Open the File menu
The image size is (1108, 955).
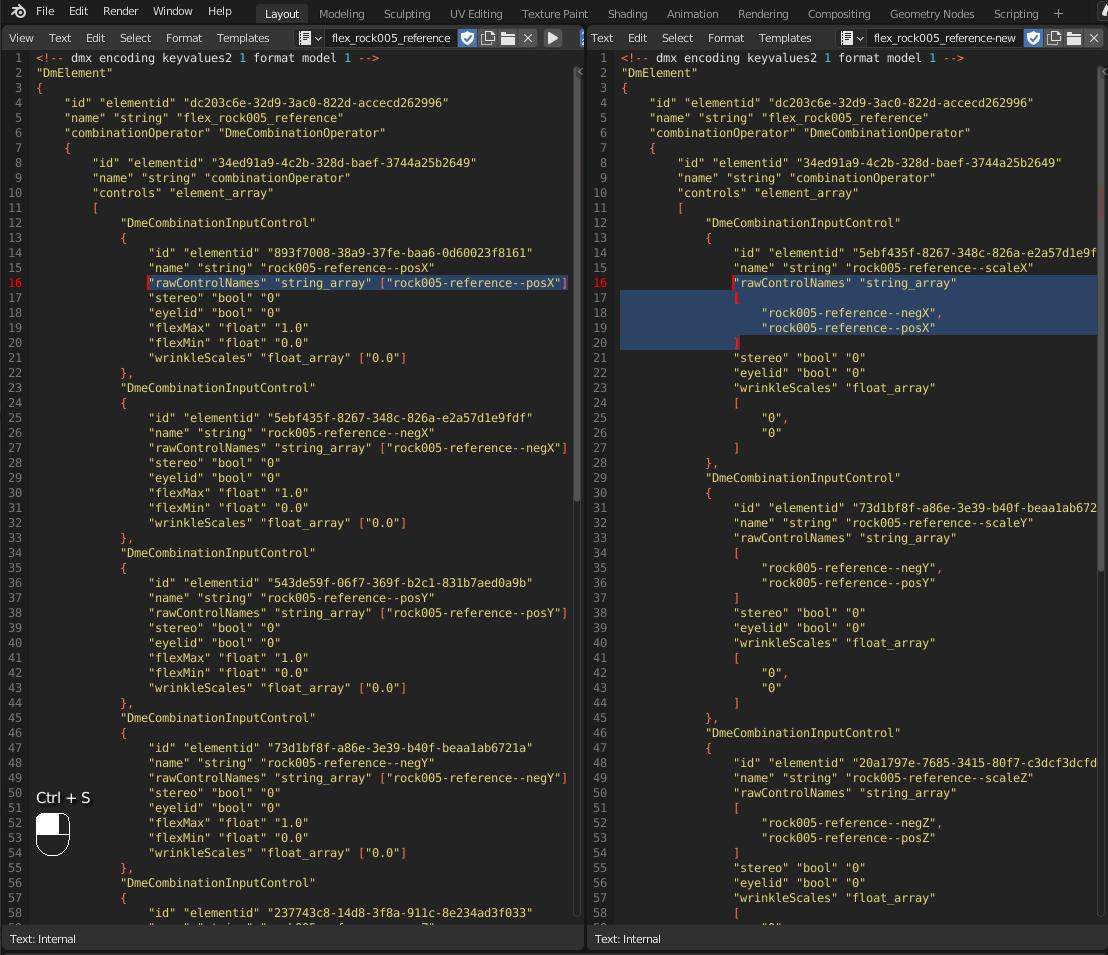[x=45, y=11]
